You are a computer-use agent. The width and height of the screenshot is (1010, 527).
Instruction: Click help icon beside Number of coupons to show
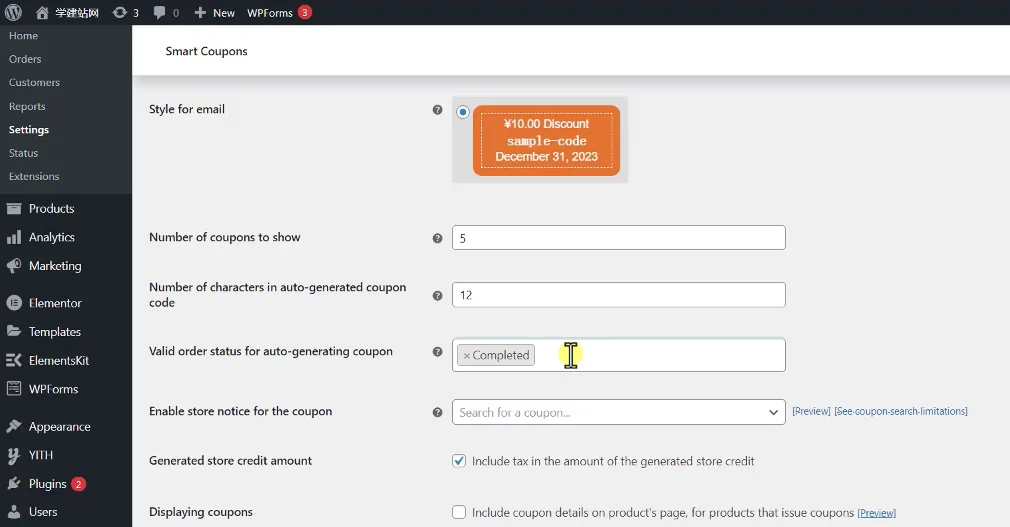coord(437,238)
